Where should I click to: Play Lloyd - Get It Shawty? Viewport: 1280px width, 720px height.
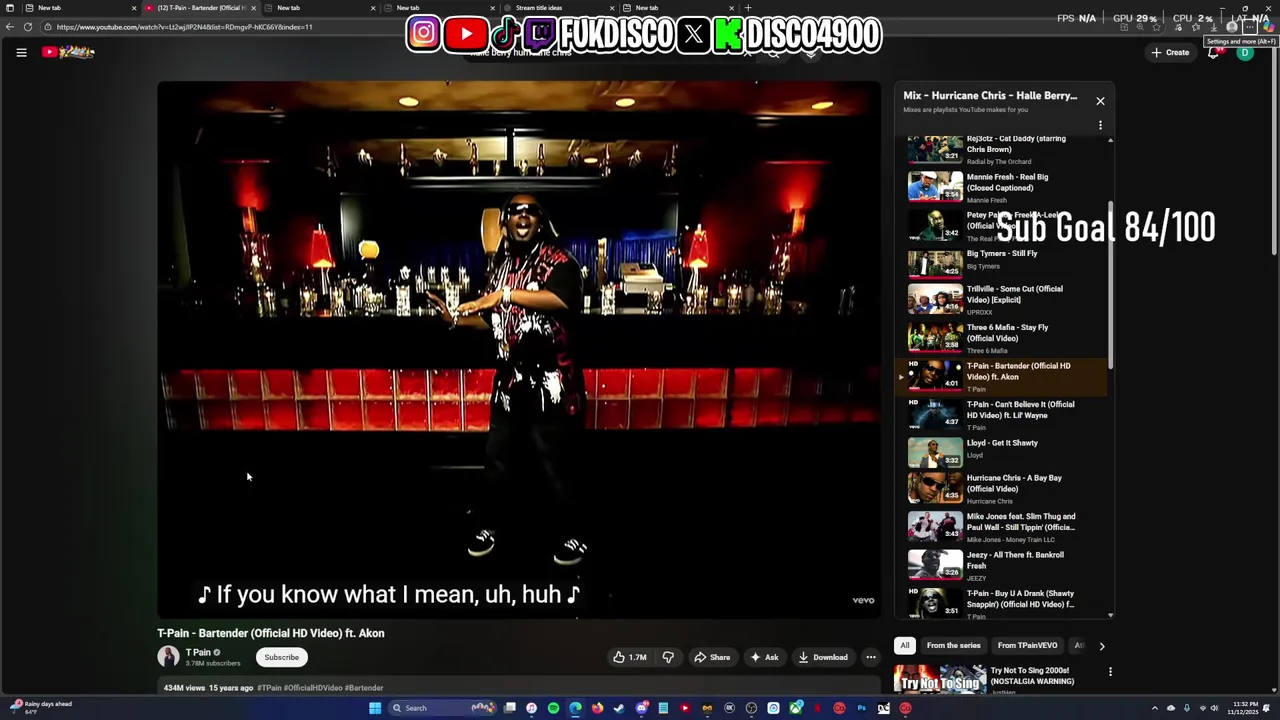pos(1000,452)
